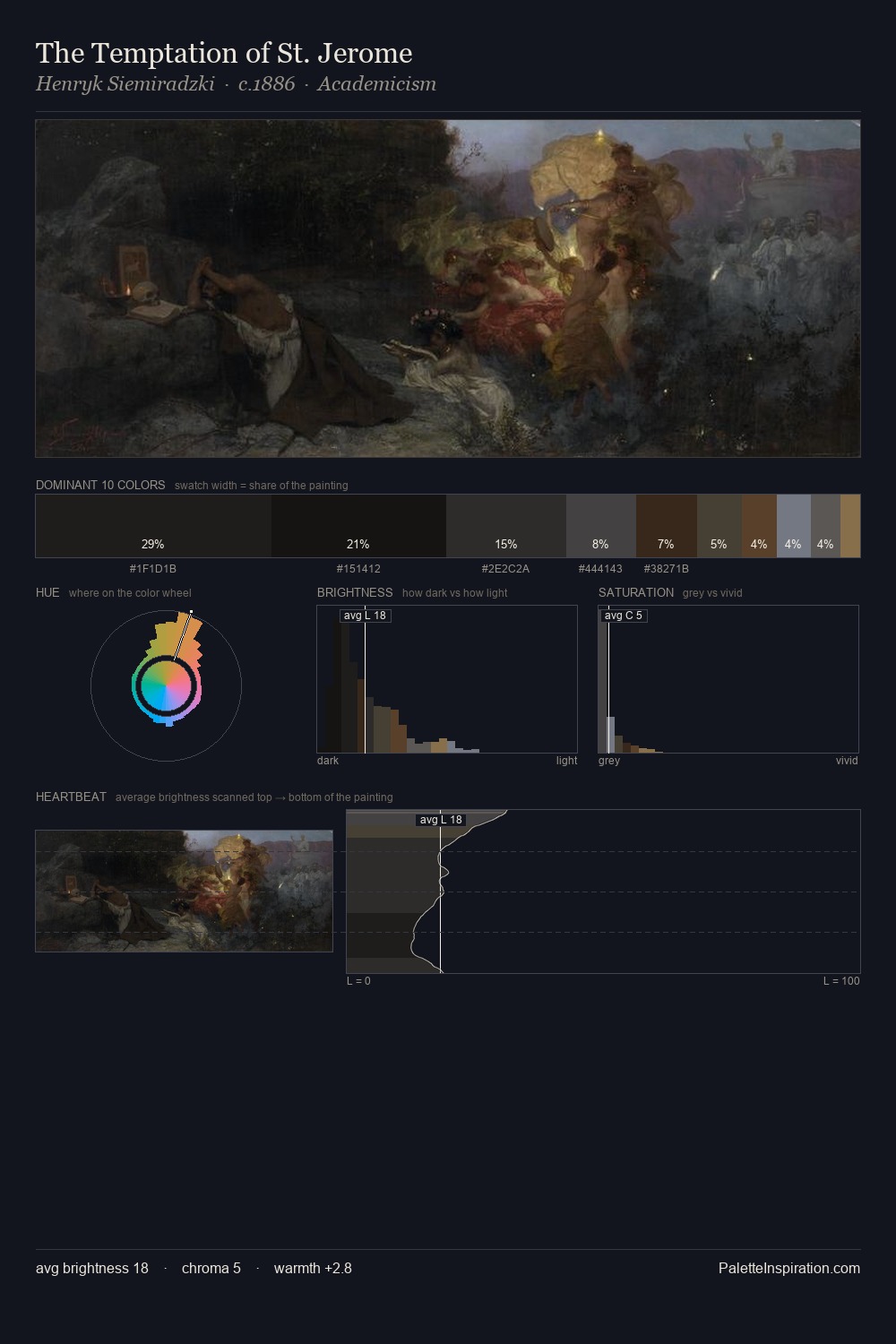Click the hex code #444143 text
The height and width of the screenshot is (1344, 896).
pyautogui.click(x=600, y=569)
